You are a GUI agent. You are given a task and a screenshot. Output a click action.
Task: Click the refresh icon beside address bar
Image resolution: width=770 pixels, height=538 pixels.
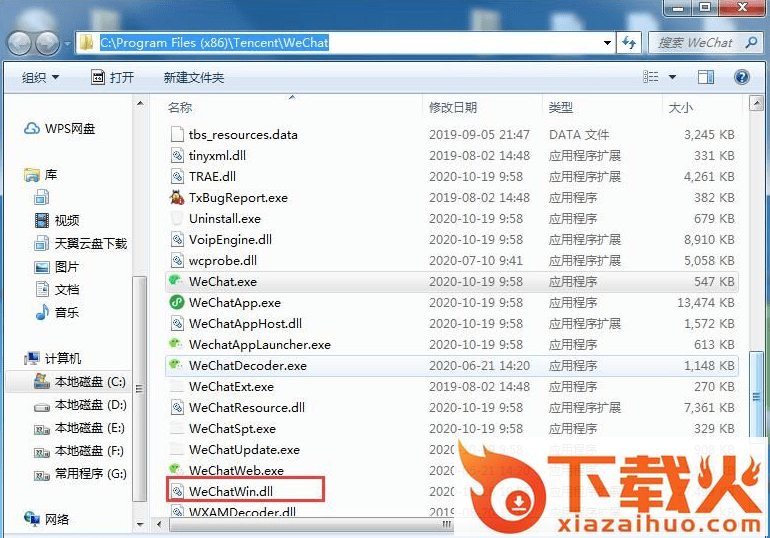pyautogui.click(x=630, y=43)
